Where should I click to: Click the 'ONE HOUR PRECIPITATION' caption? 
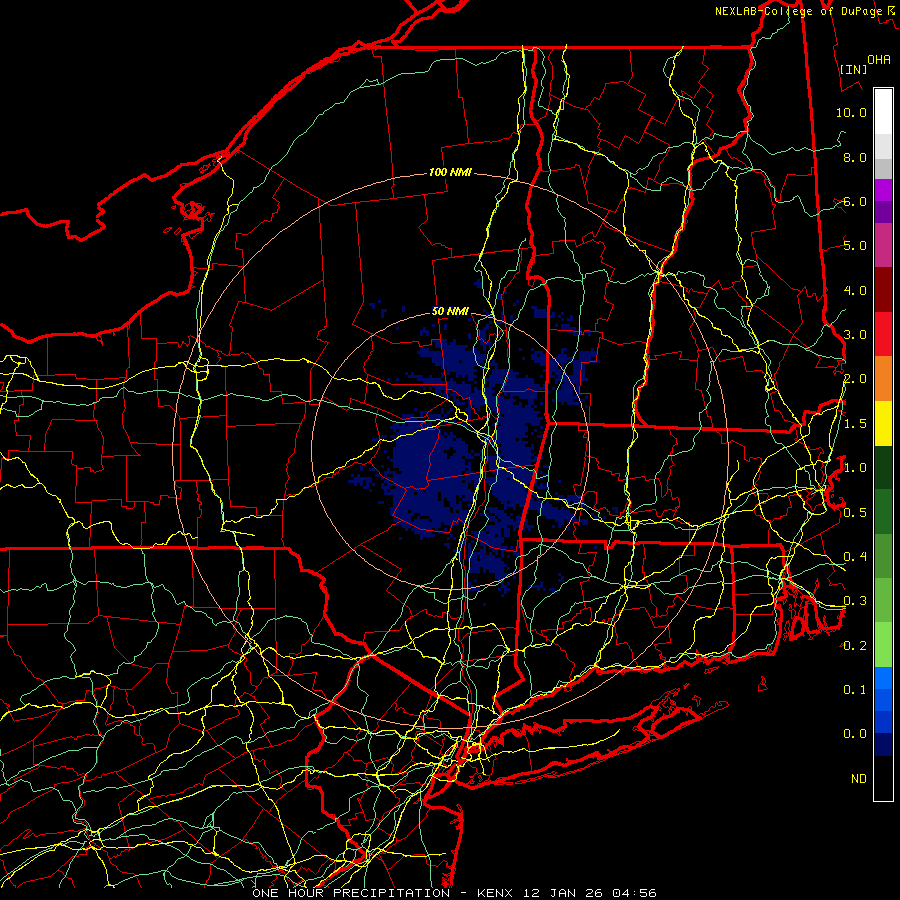tap(351, 893)
